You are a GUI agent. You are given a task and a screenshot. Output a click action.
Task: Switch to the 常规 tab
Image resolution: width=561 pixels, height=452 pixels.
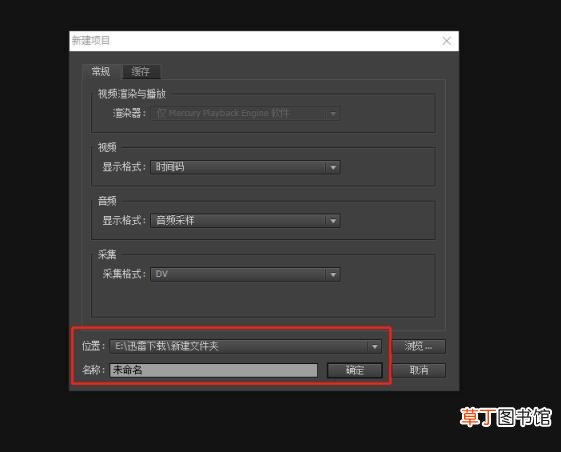point(102,72)
